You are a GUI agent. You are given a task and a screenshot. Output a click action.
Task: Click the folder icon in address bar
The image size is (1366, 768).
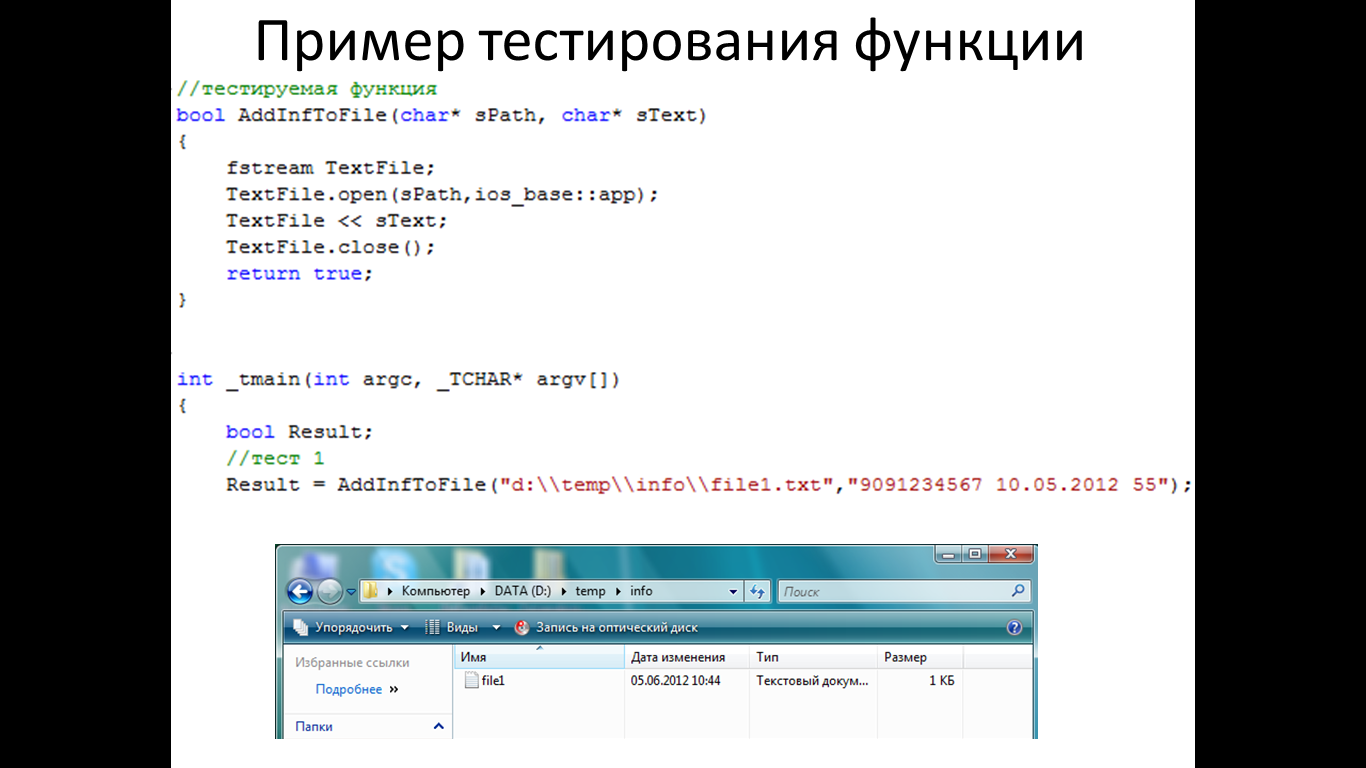point(370,591)
